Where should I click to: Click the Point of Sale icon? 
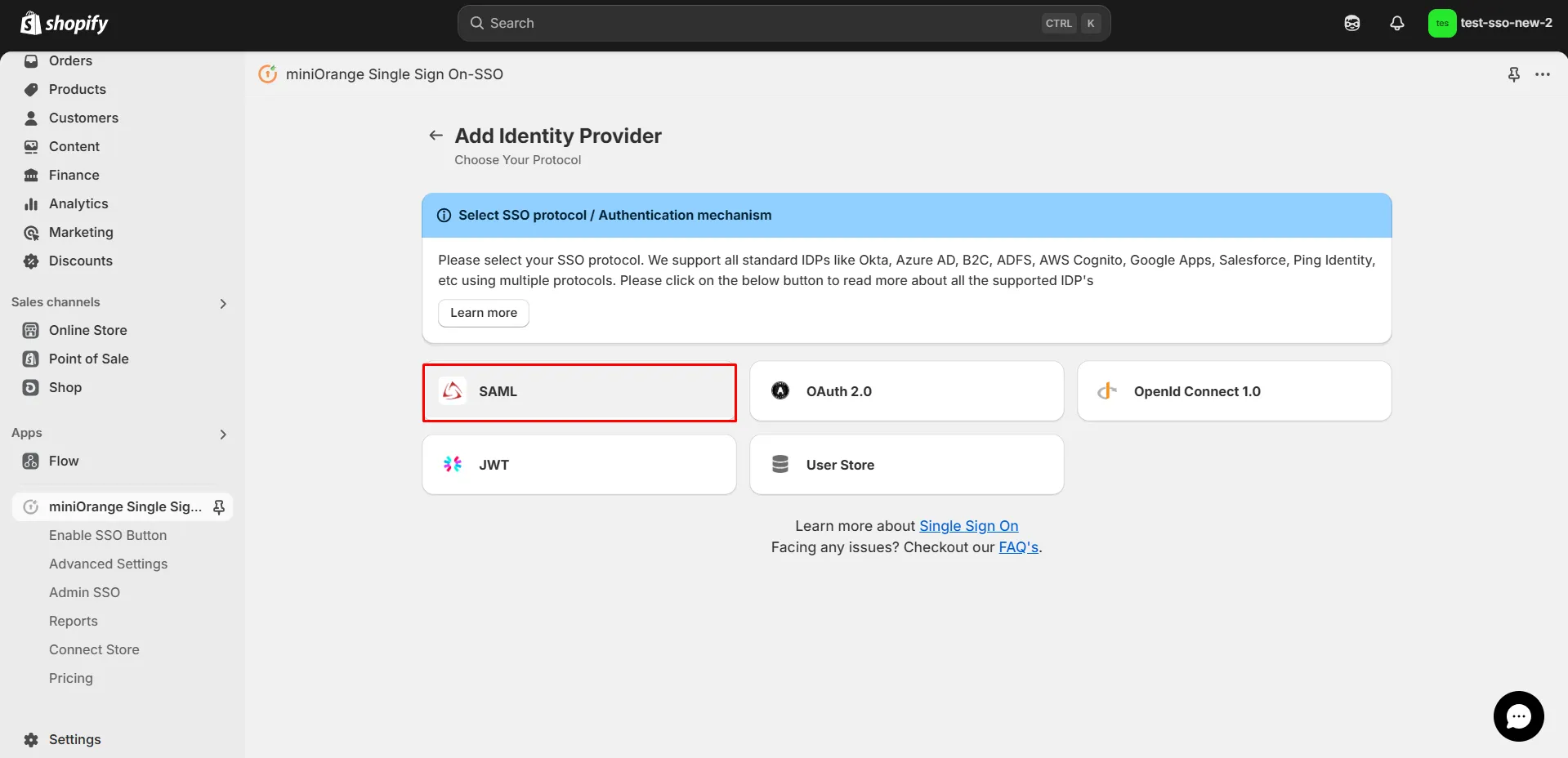pyautogui.click(x=31, y=359)
